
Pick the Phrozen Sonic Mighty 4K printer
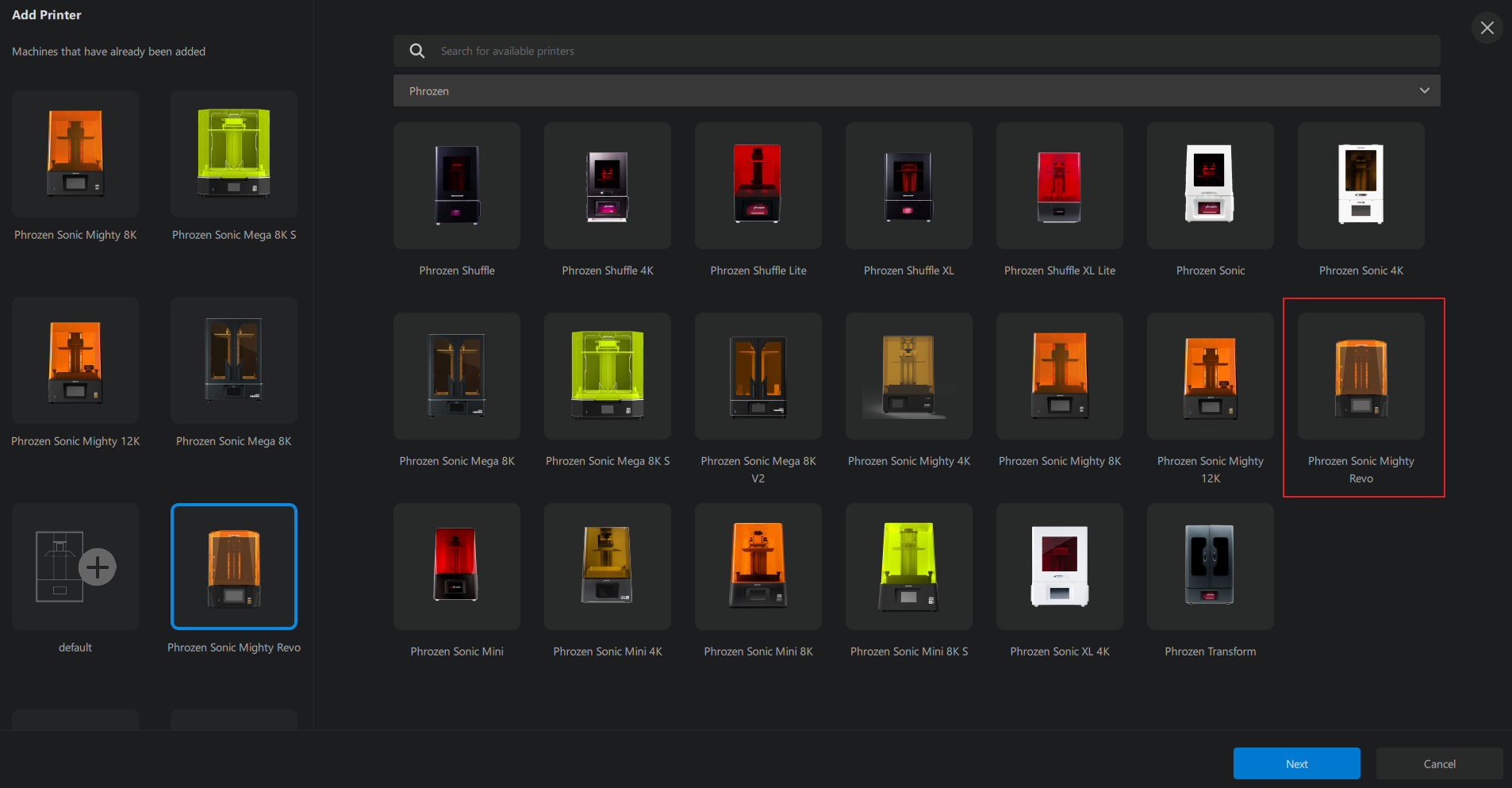[x=908, y=376]
